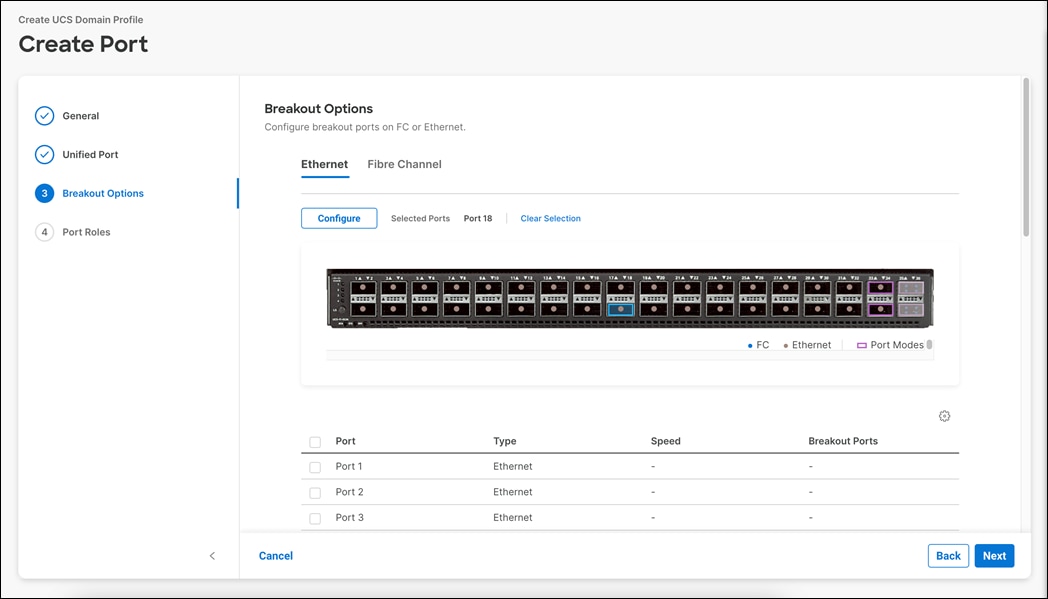Click the highlighted breakout port on the chassis image
The image size is (1048, 599).
[620, 307]
